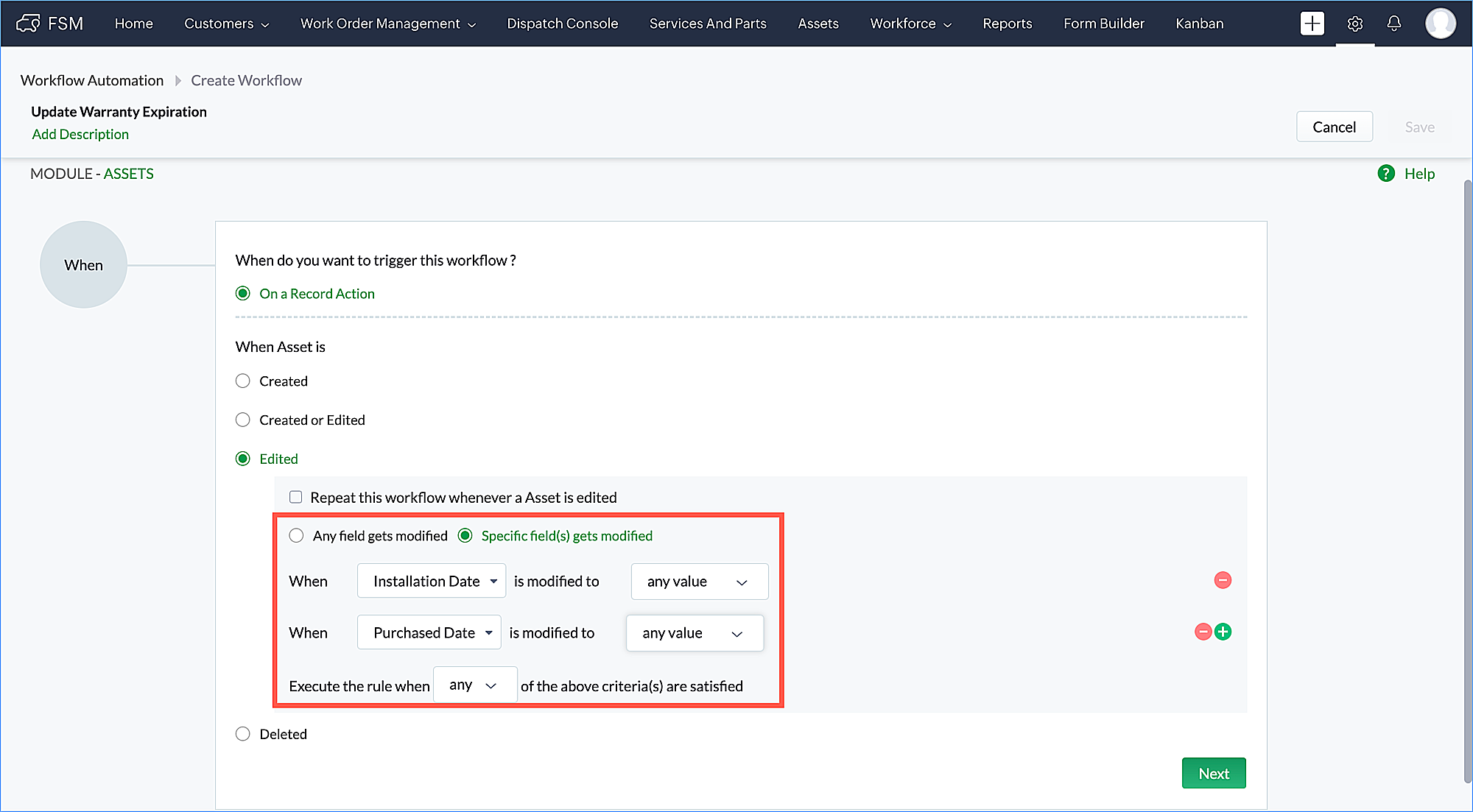Screen dimensions: 1473x812
Task: Select the Deleted radio option
Action: coord(242,734)
